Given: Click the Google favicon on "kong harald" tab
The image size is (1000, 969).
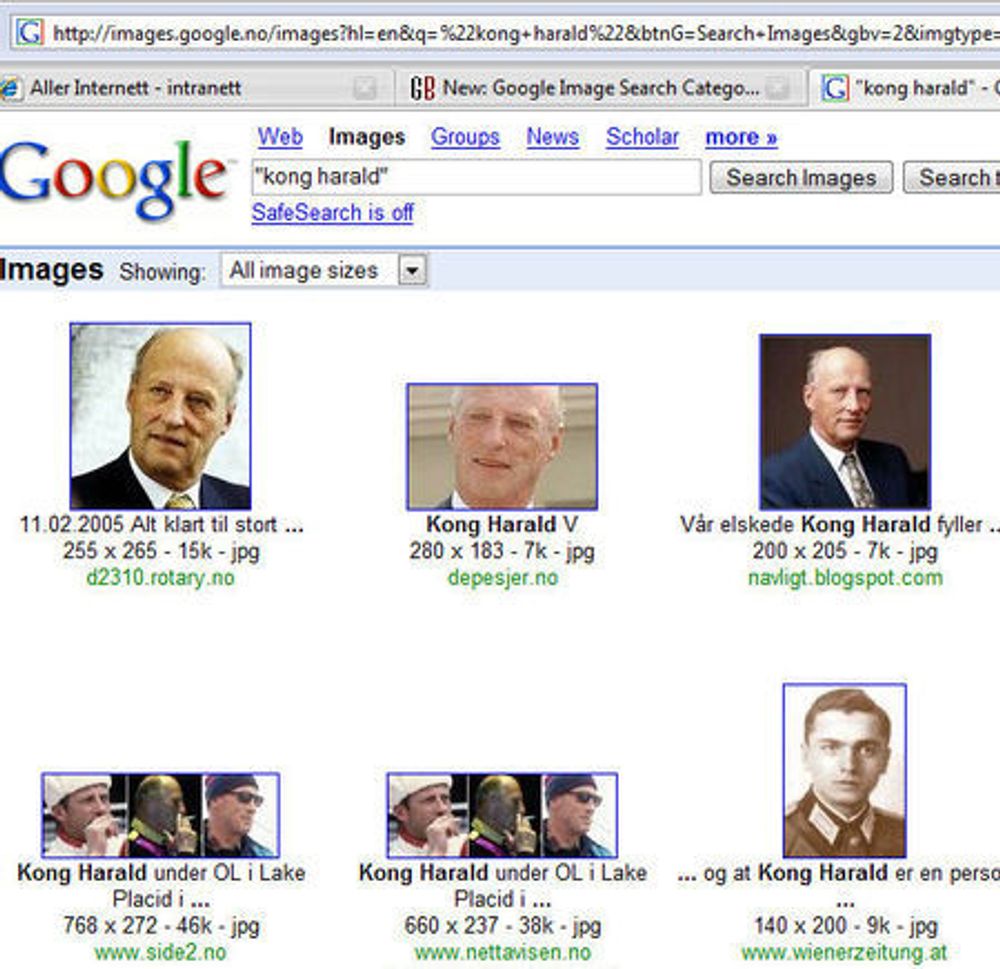Looking at the screenshot, I should pos(835,88).
